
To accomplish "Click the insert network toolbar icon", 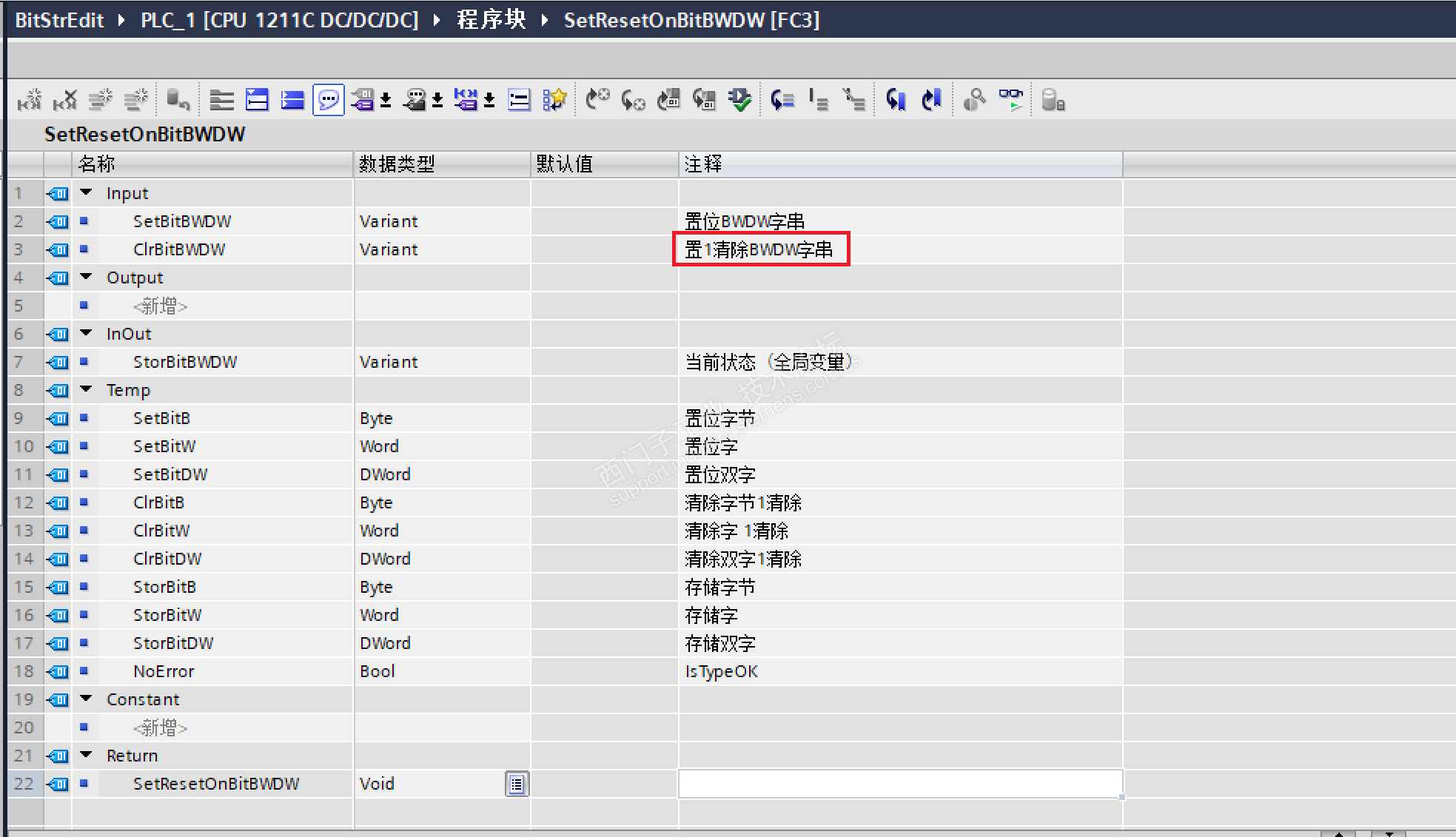I will (28, 99).
